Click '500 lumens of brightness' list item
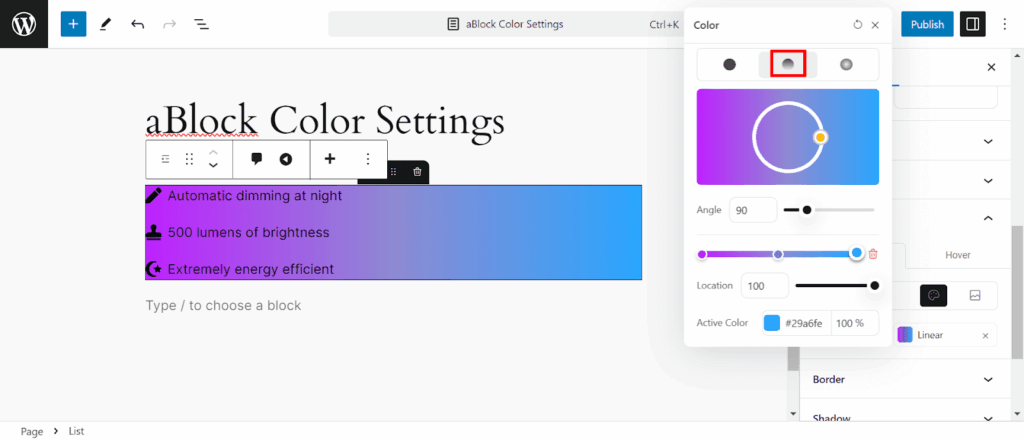 pos(248,232)
